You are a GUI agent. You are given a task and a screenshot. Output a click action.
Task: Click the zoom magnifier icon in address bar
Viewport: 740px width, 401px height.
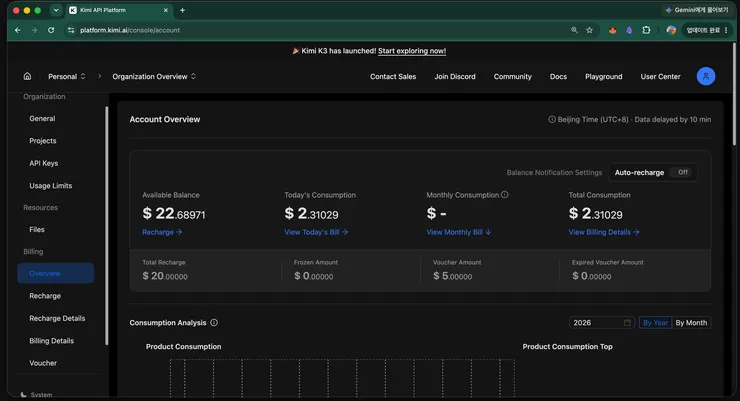(x=574, y=30)
